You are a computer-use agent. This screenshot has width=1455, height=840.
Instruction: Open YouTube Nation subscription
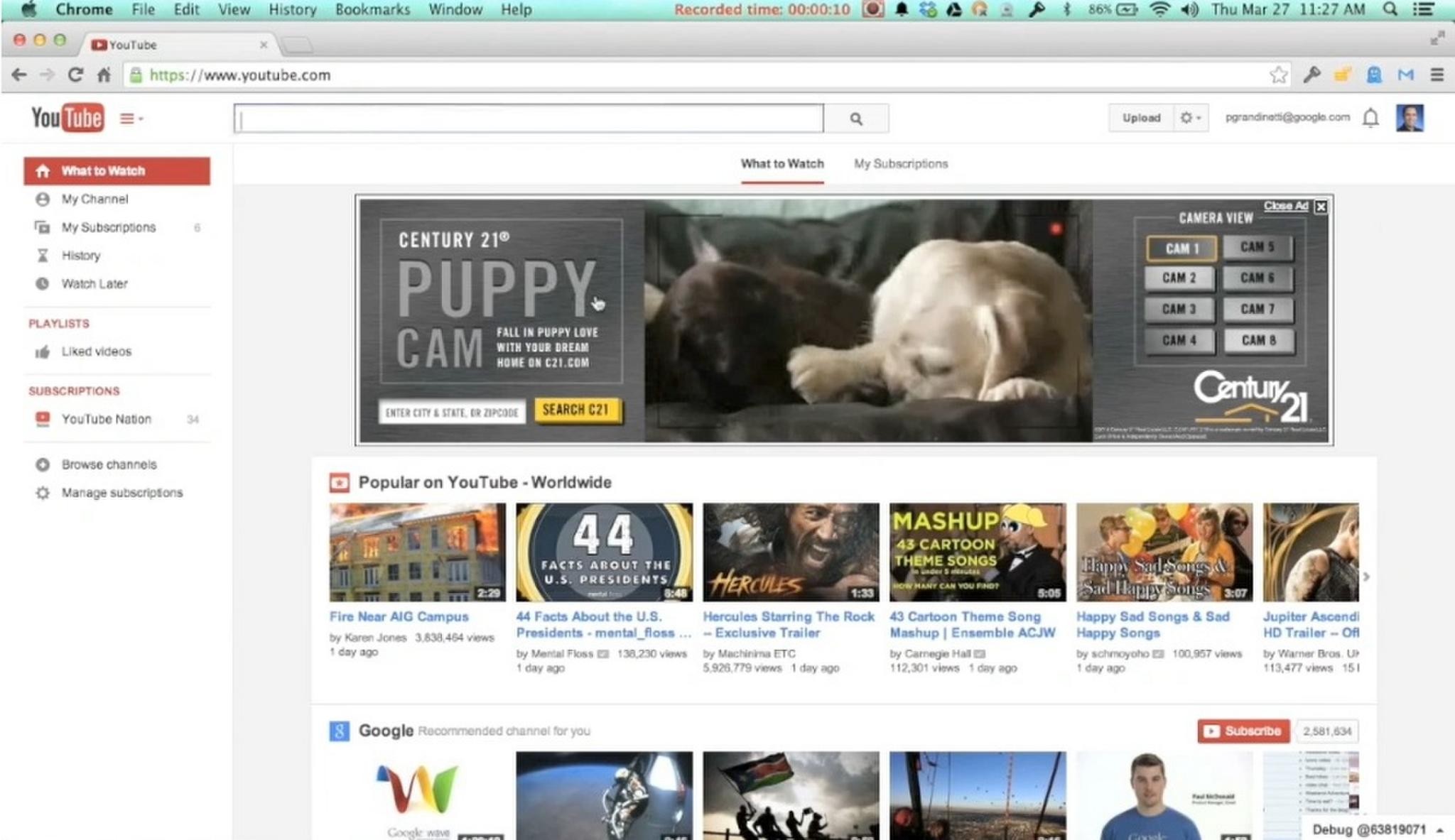click(106, 419)
